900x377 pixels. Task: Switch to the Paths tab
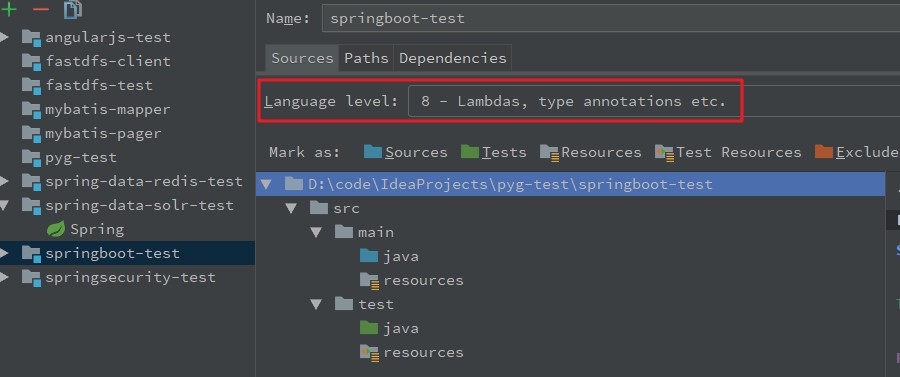[366, 59]
